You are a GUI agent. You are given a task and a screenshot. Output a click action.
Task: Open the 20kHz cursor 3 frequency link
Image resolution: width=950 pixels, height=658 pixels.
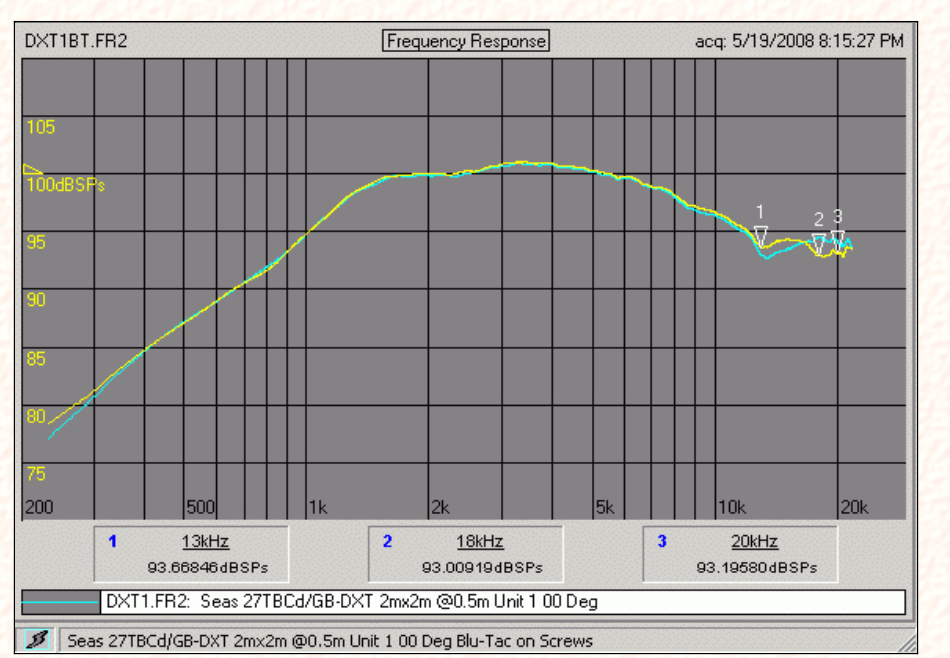[754, 541]
